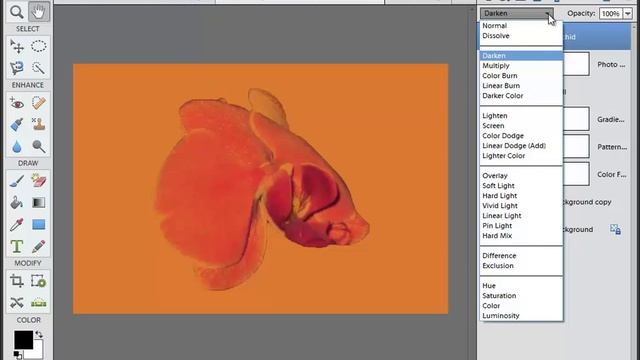Select the Smart Brush tool

point(17,124)
